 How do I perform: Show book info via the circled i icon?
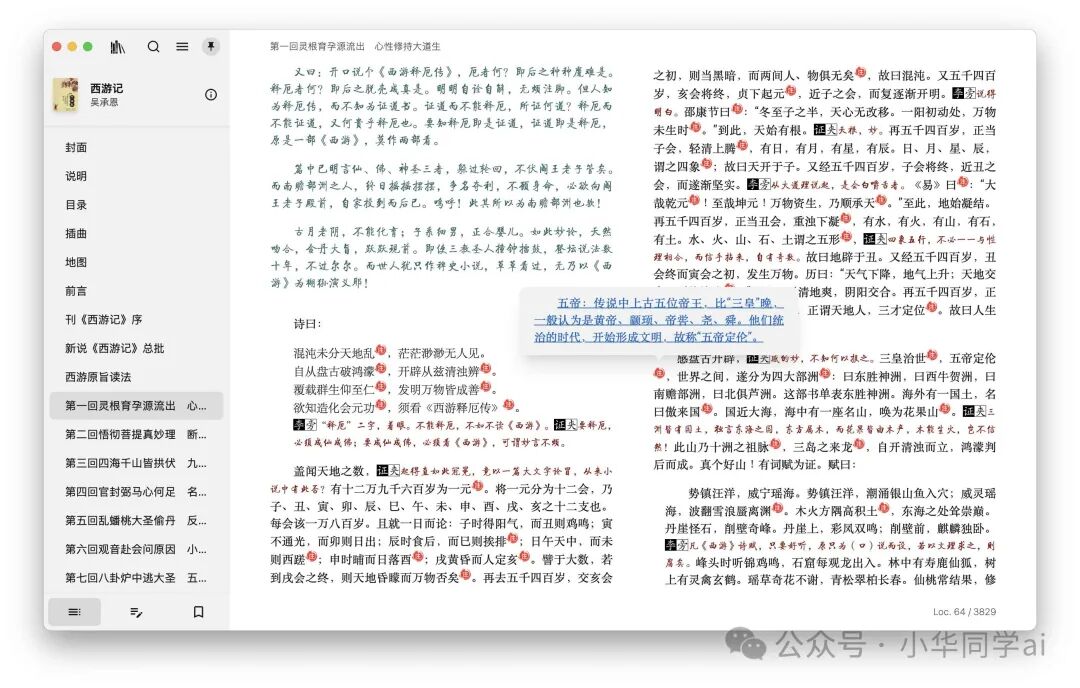[x=211, y=95]
